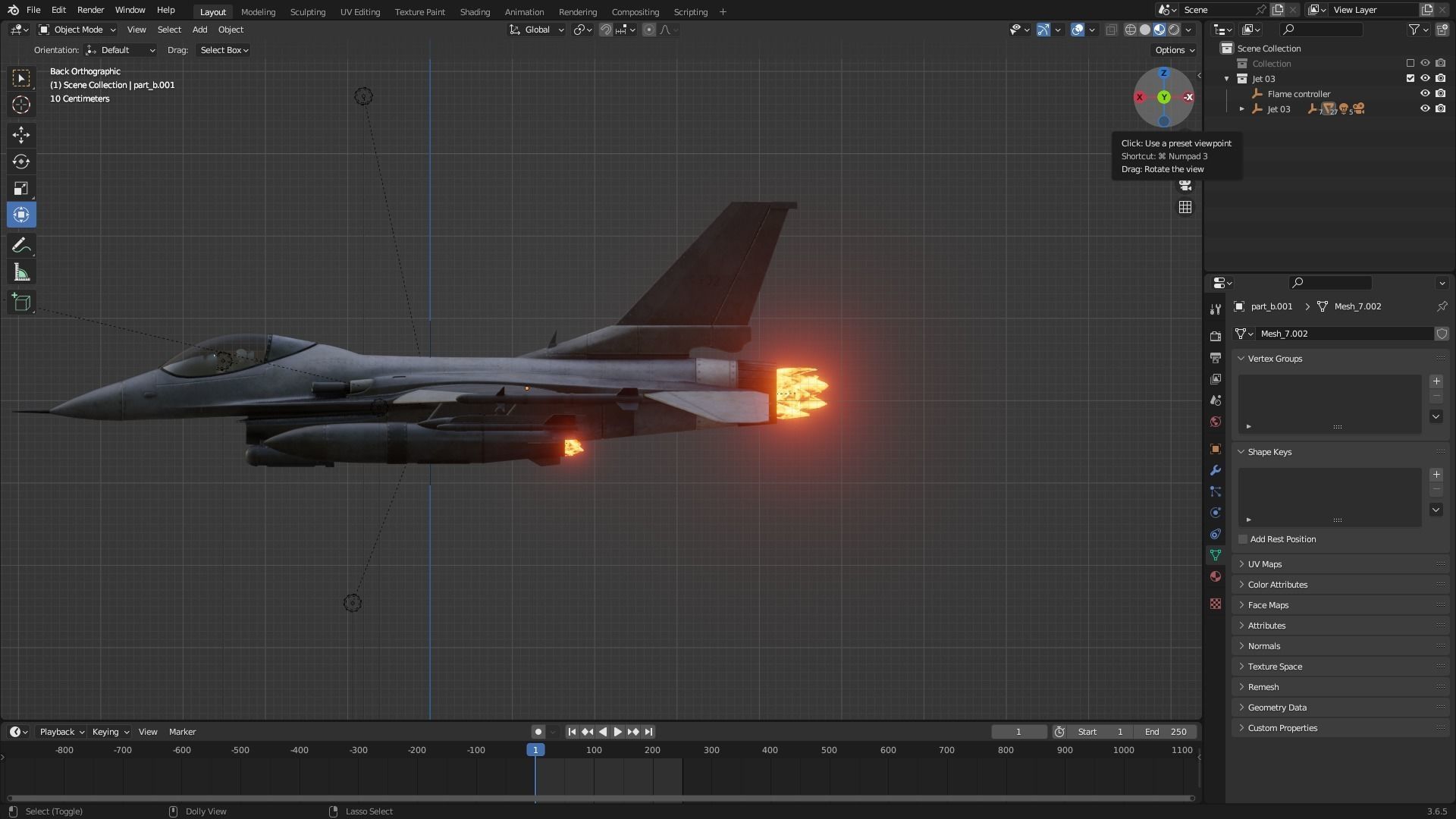Jump to the end frame

[x=648, y=732]
